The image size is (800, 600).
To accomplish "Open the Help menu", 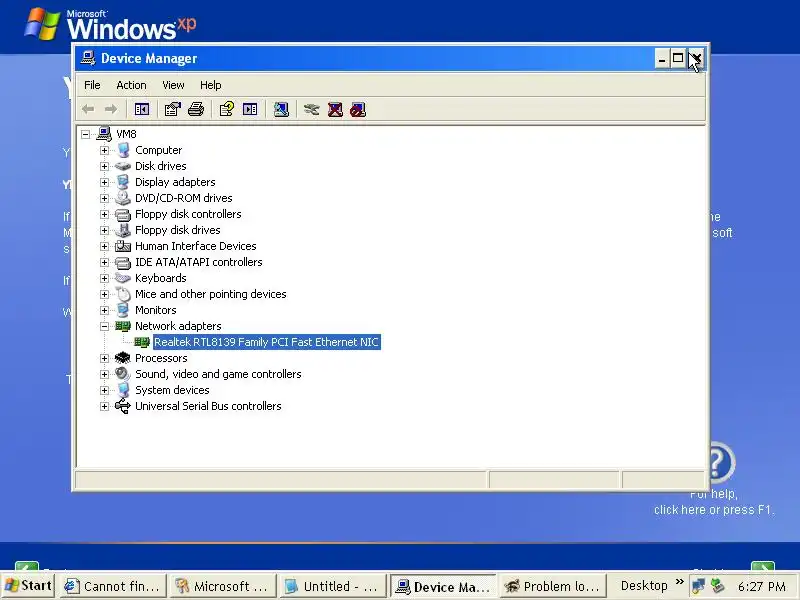I will point(210,85).
